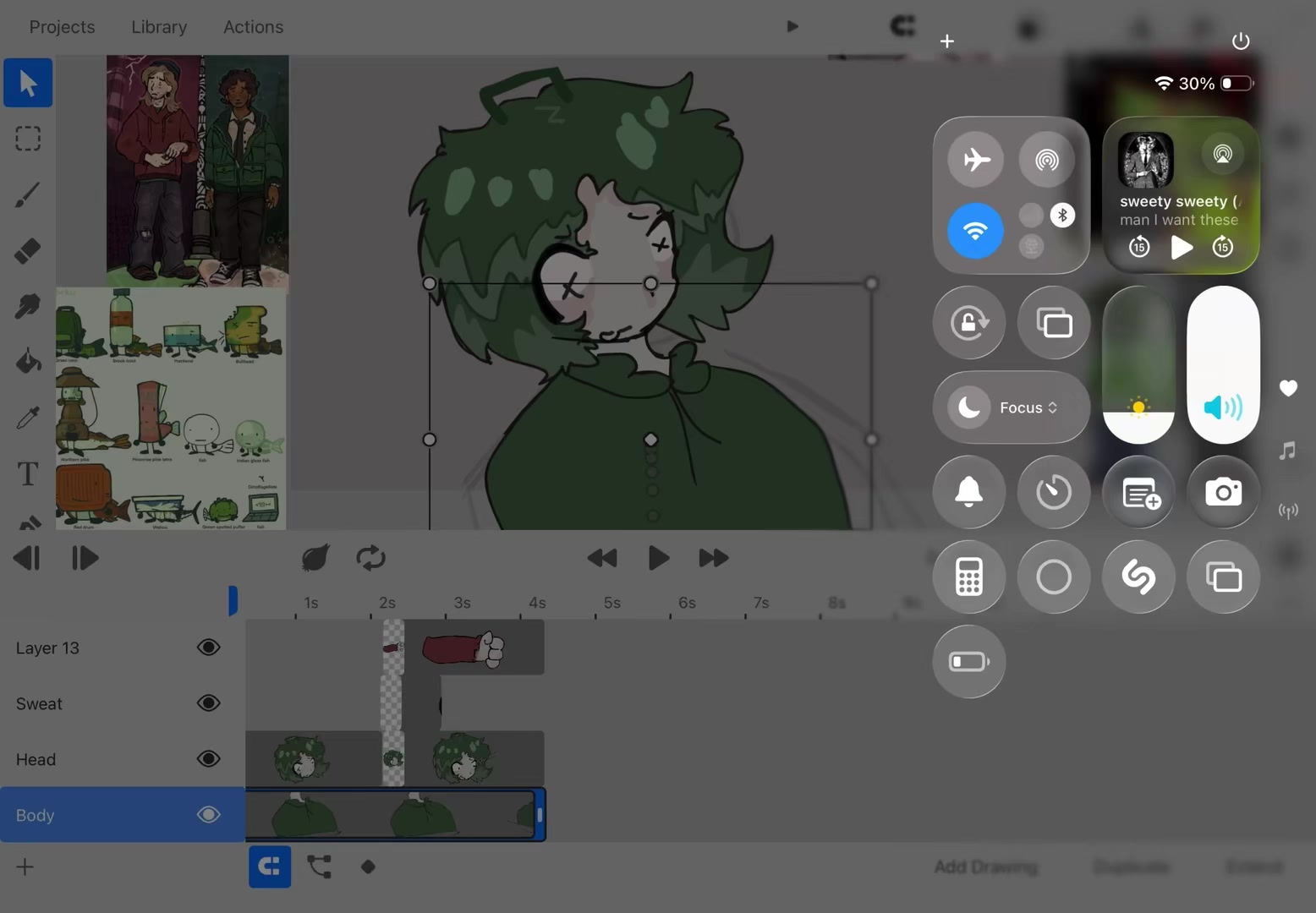Rewind the animation to start

coord(602,558)
